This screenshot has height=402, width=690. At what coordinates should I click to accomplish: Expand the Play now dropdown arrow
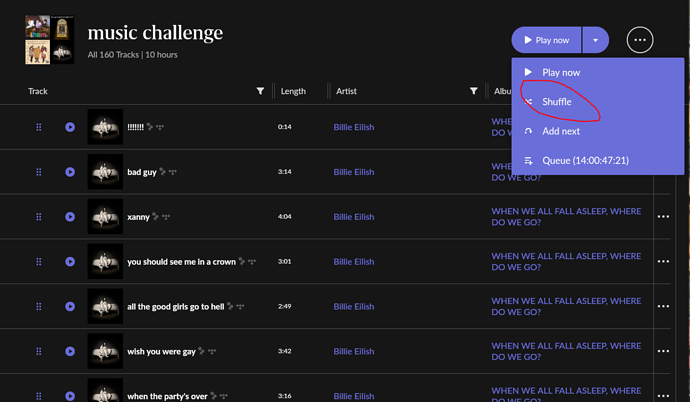pos(596,40)
